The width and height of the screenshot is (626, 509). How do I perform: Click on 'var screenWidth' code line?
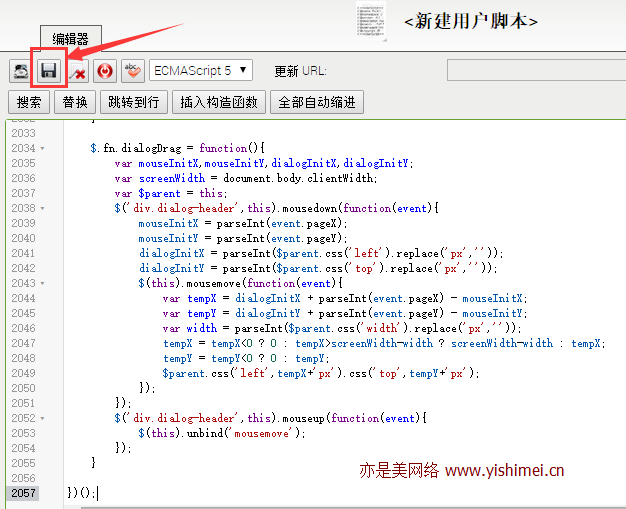(x=246, y=178)
